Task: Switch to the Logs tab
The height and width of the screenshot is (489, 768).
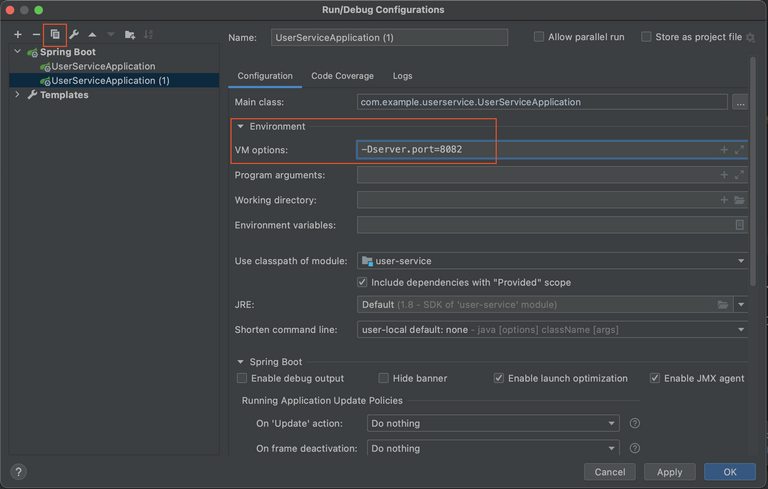Action: coord(402,76)
